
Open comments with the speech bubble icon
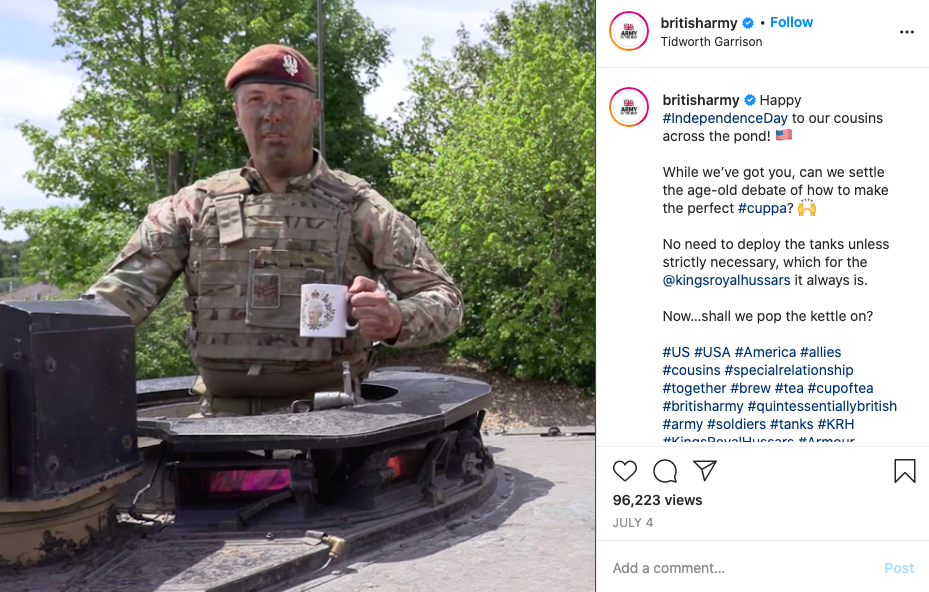(x=665, y=471)
